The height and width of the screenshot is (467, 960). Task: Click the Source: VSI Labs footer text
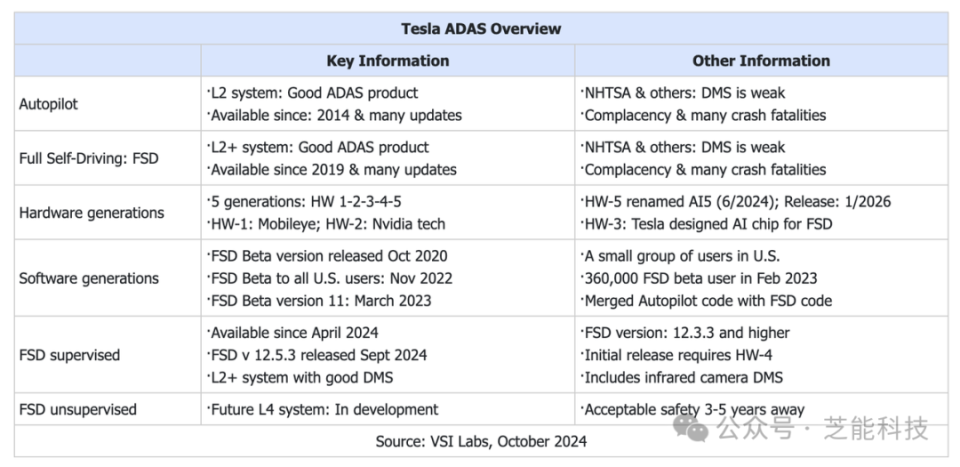480,440
